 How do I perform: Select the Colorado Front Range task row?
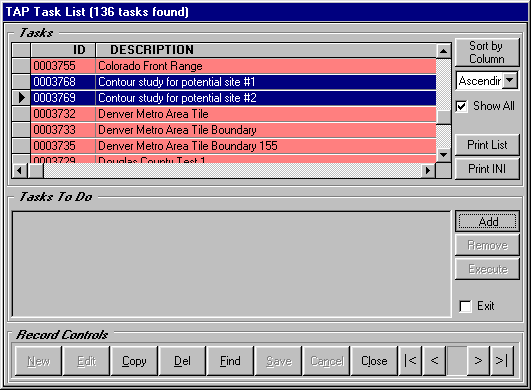(233, 66)
